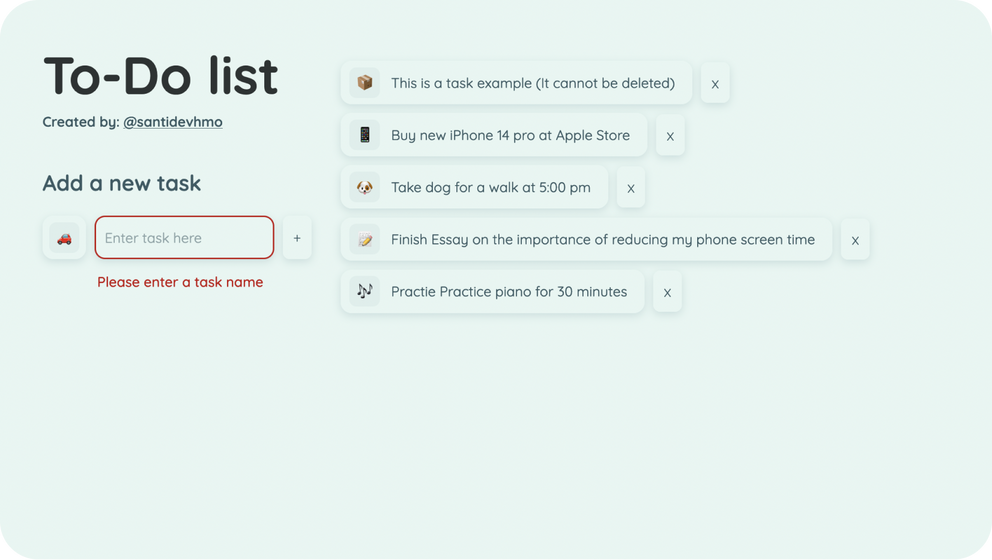Select the Finish Essay task text

tap(603, 239)
